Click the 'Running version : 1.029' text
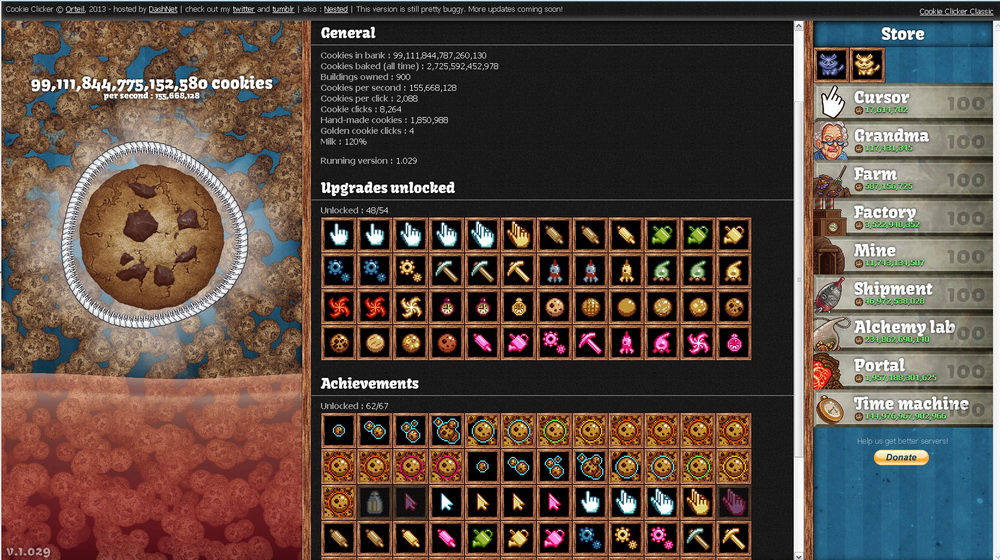This screenshot has width=1000, height=560. click(369, 161)
